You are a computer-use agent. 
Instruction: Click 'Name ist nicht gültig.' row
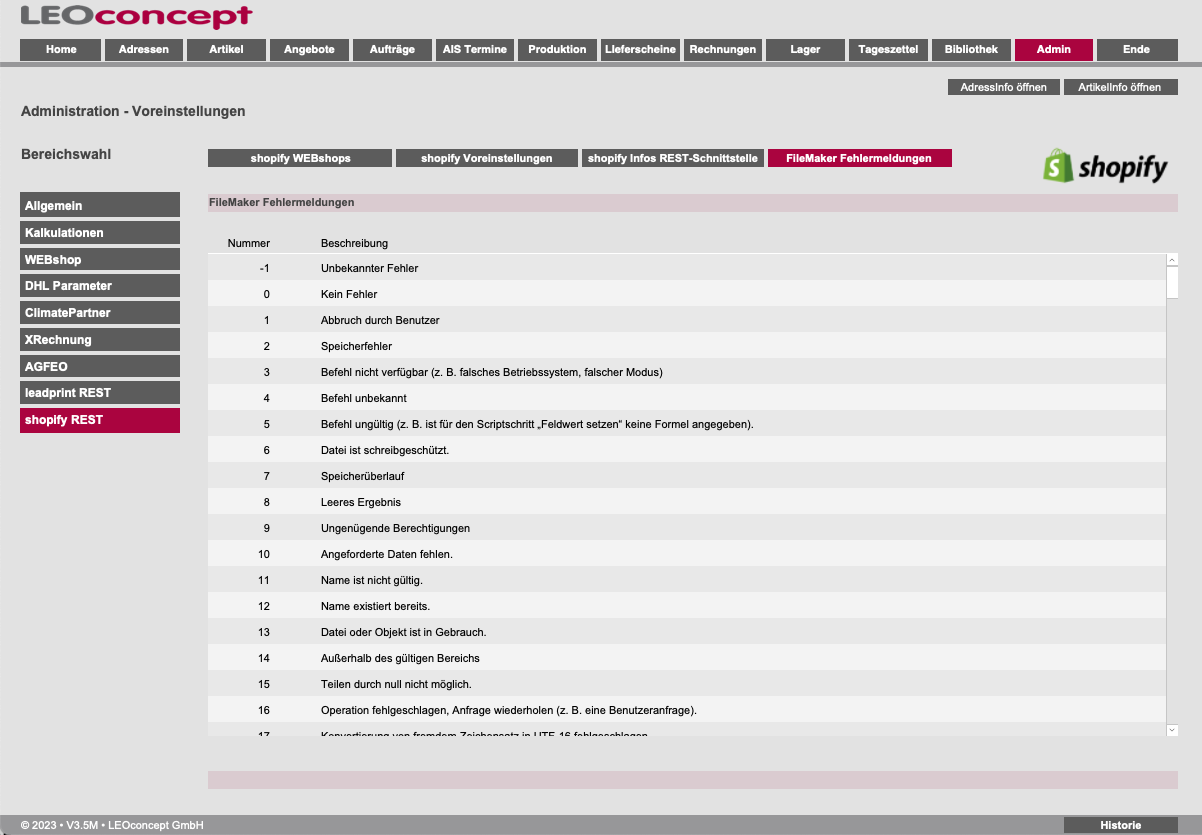(687, 580)
